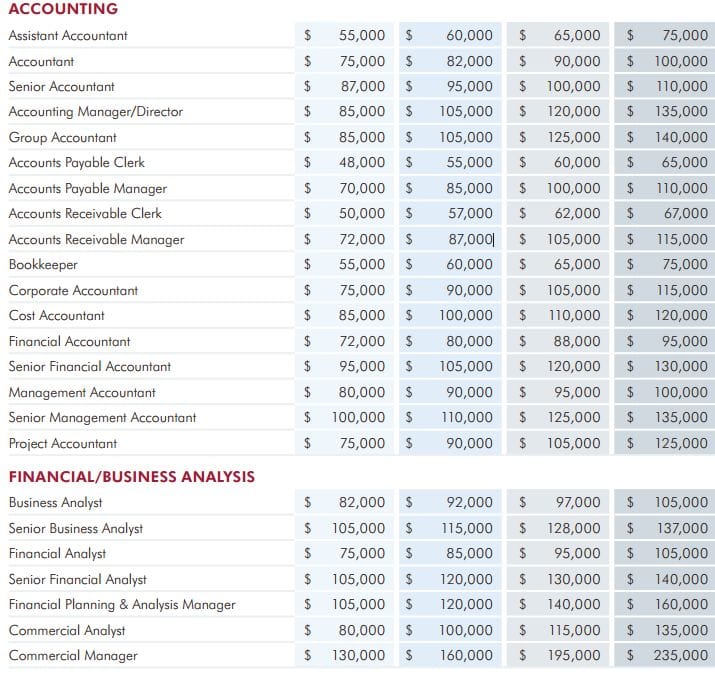Select the Bookkeeper row label
Viewport: 715px width, 678px height.
(43, 265)
